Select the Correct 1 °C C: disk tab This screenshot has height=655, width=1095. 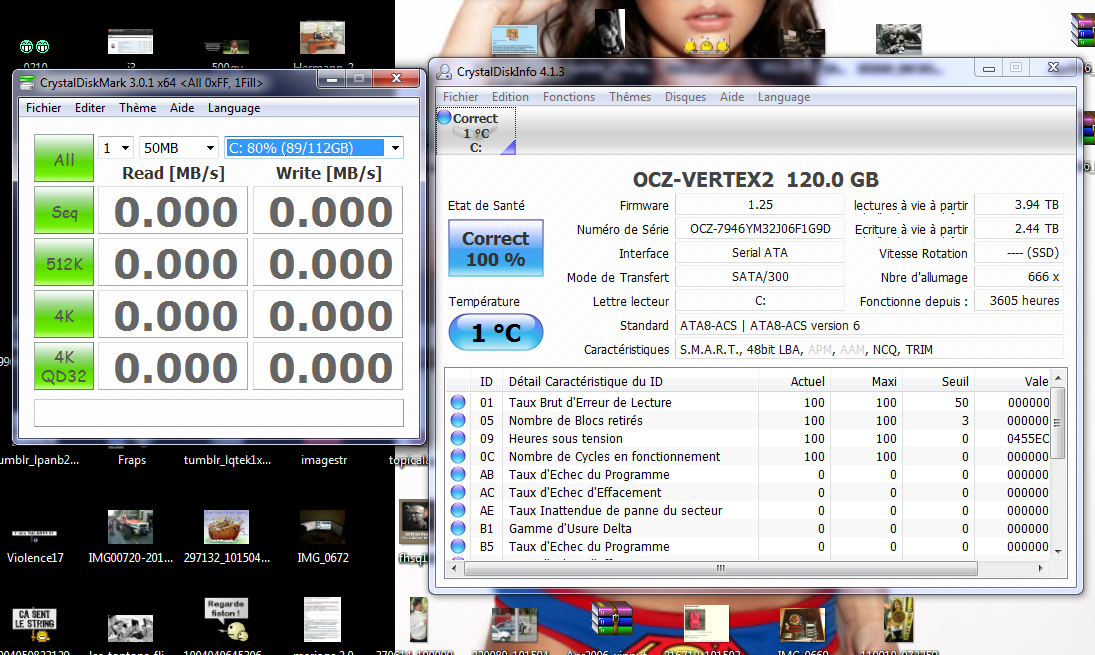point(476,132)
